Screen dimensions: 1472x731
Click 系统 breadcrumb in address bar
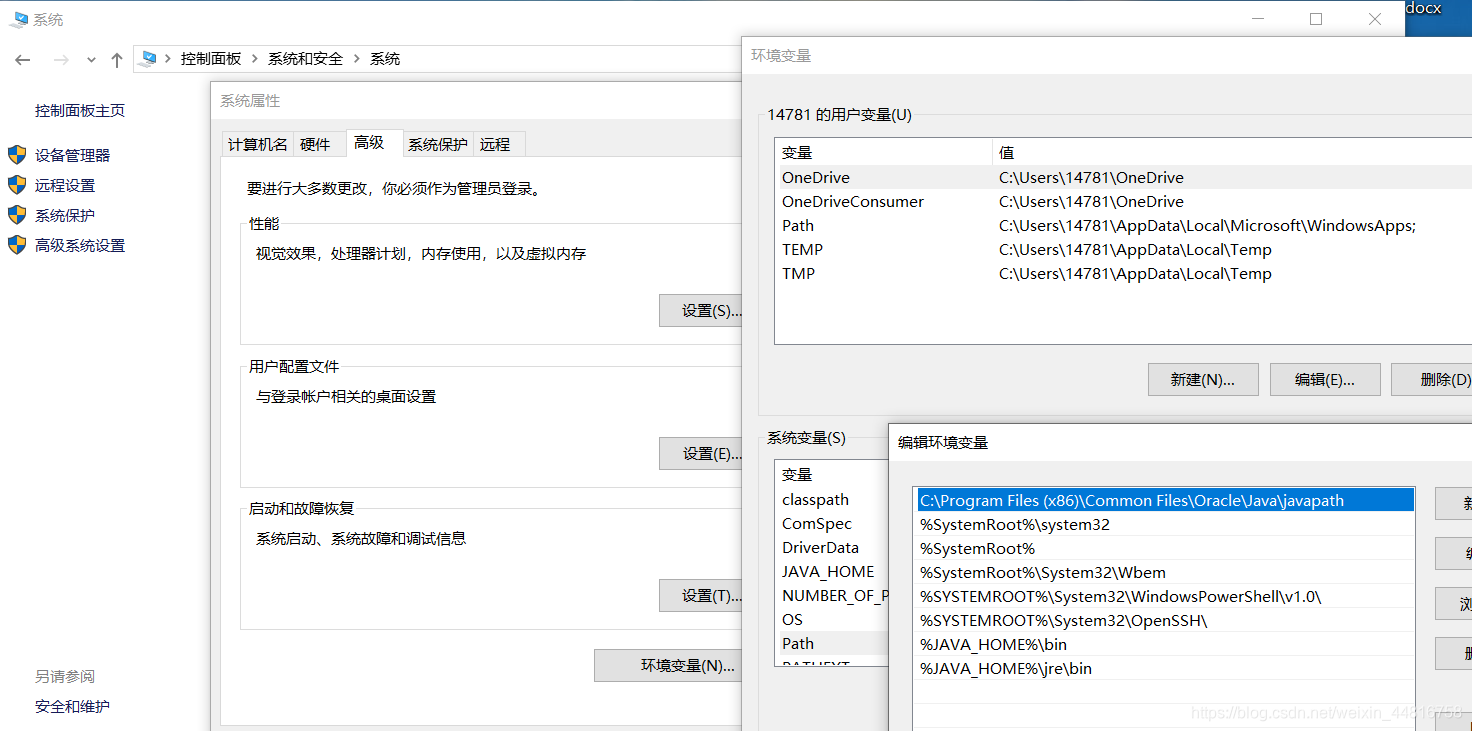[385, 59]
